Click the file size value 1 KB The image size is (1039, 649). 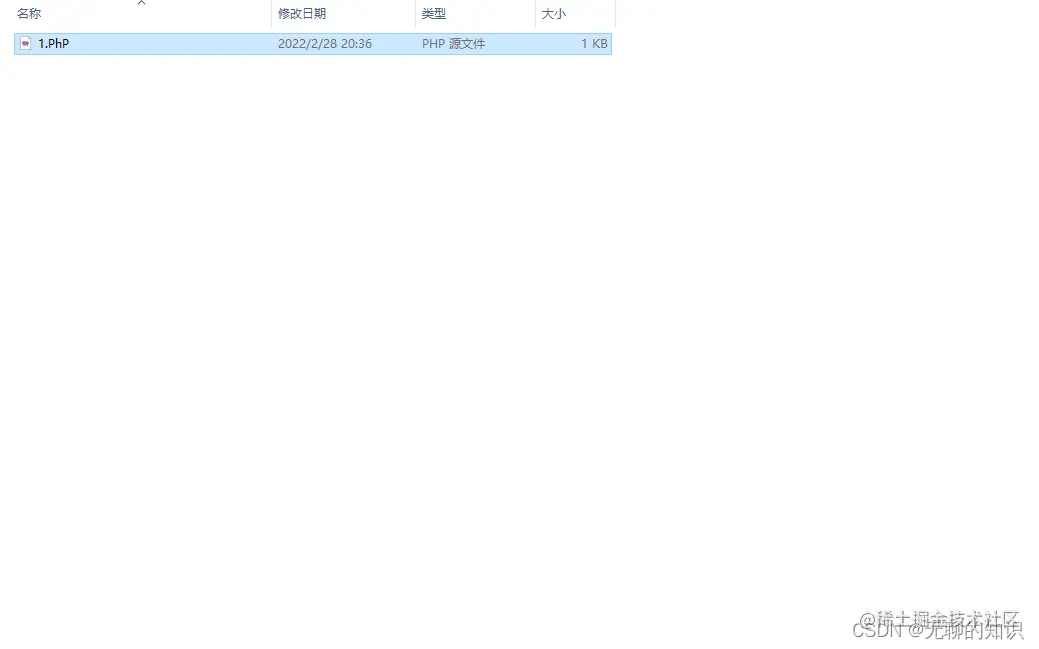pyautogui.click(x=594, y=44)
